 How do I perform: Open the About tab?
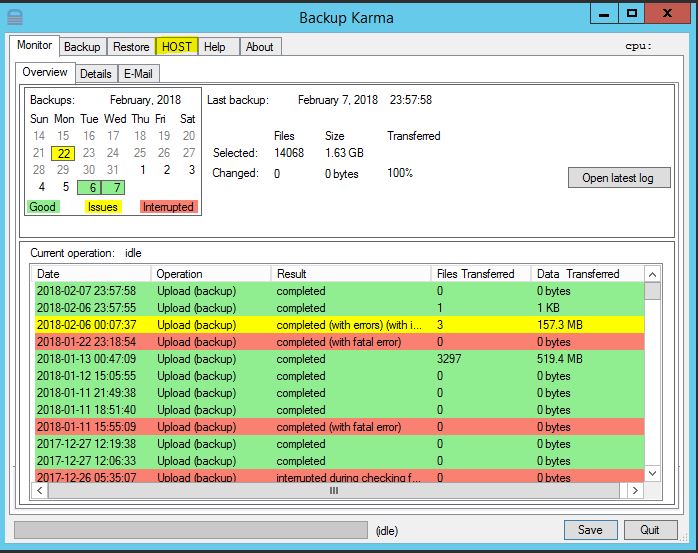260,47
